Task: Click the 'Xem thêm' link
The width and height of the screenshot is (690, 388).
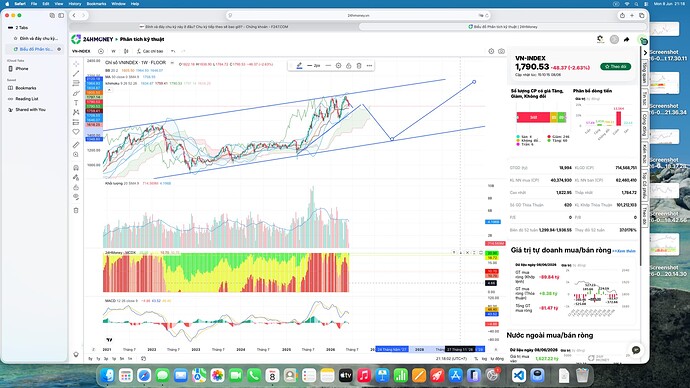Action: [624, 251]
